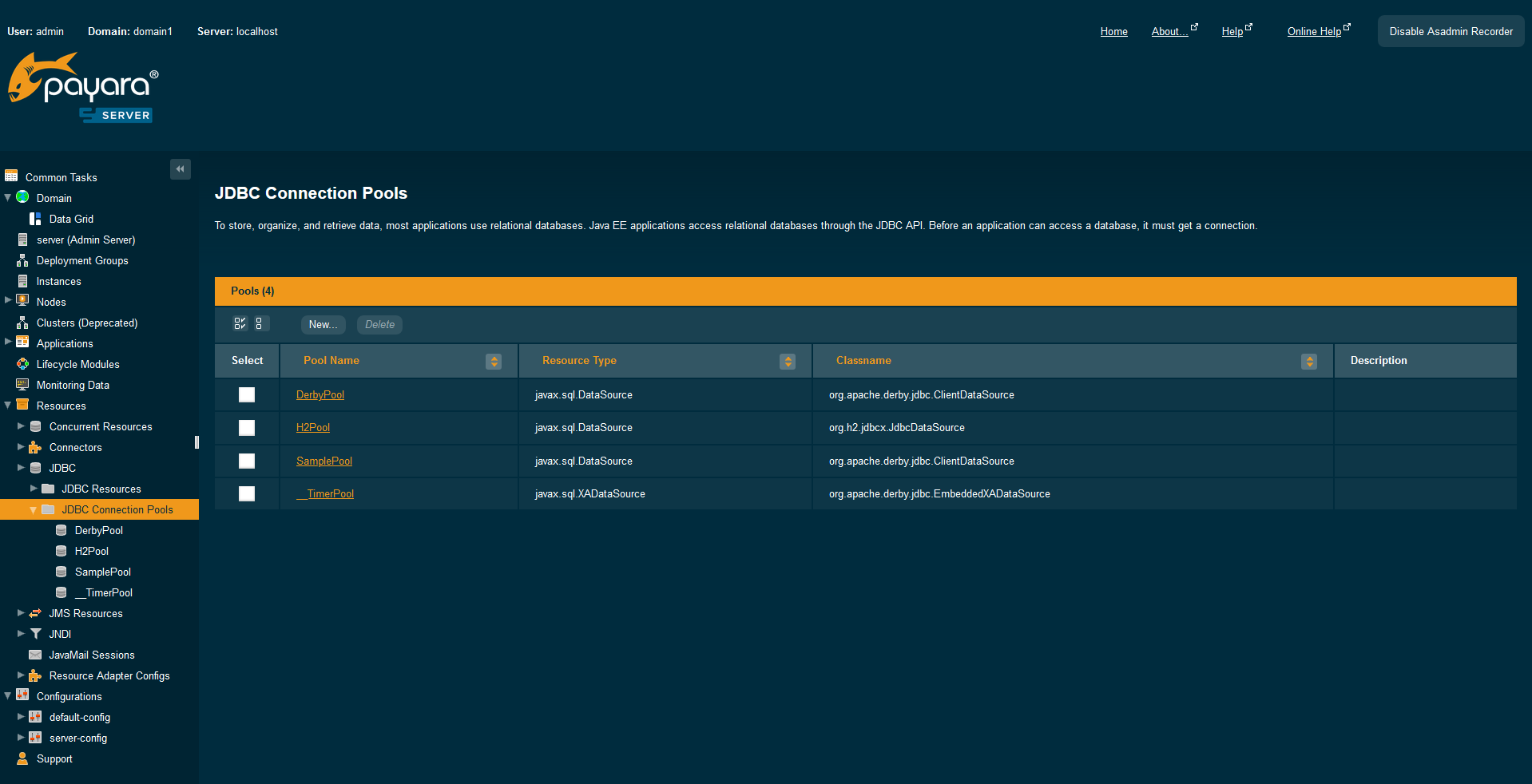Select the __TimerPool row checkbox

click(x=247, y=493)
